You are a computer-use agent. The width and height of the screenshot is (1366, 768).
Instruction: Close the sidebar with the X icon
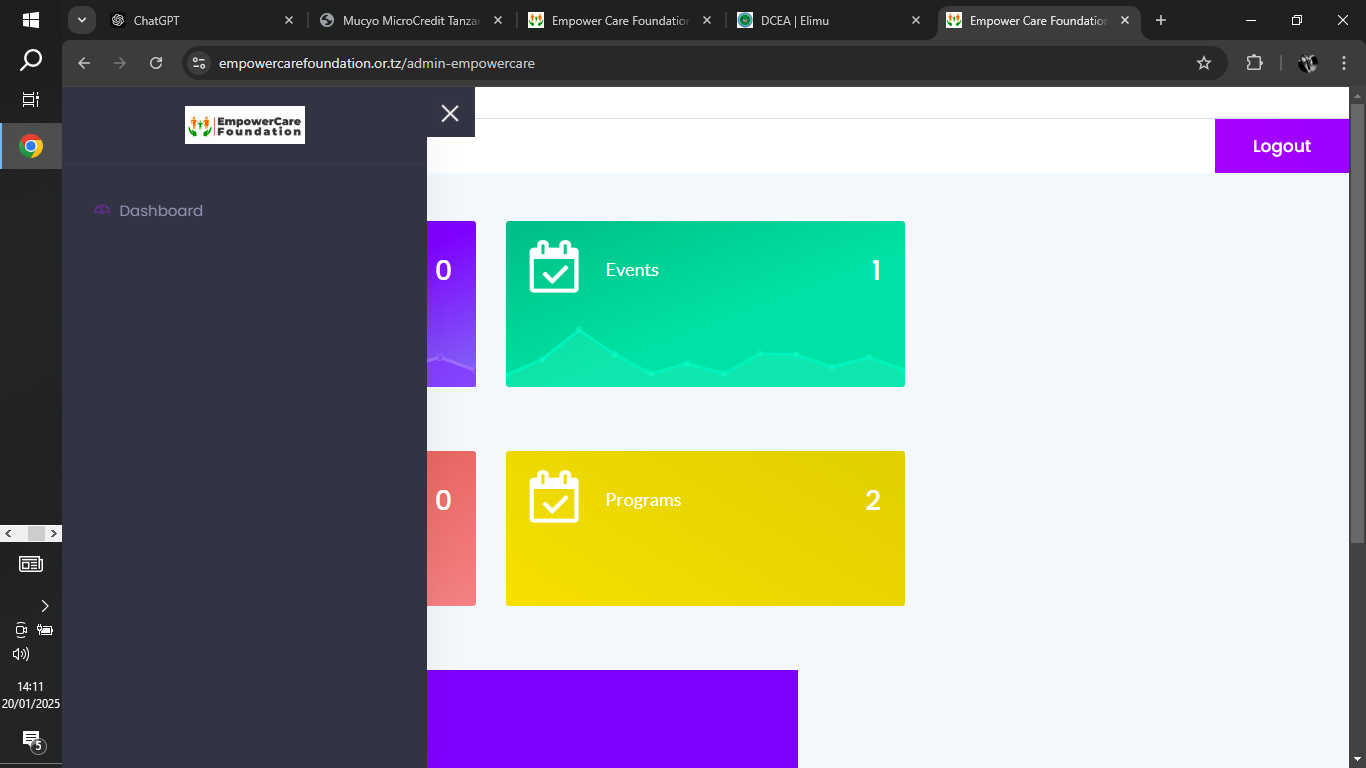450,113
